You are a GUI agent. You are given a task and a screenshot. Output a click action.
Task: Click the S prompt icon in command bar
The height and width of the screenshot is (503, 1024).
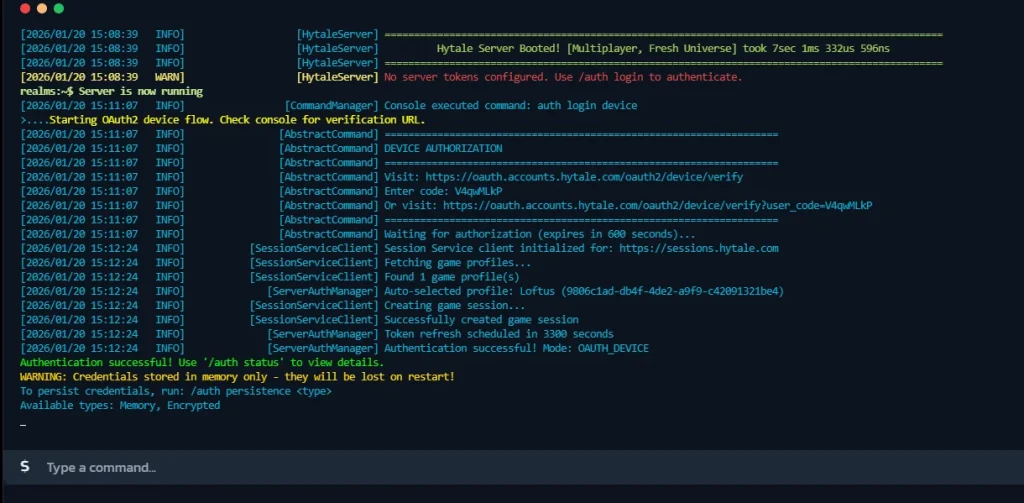(x=24, y=467)
